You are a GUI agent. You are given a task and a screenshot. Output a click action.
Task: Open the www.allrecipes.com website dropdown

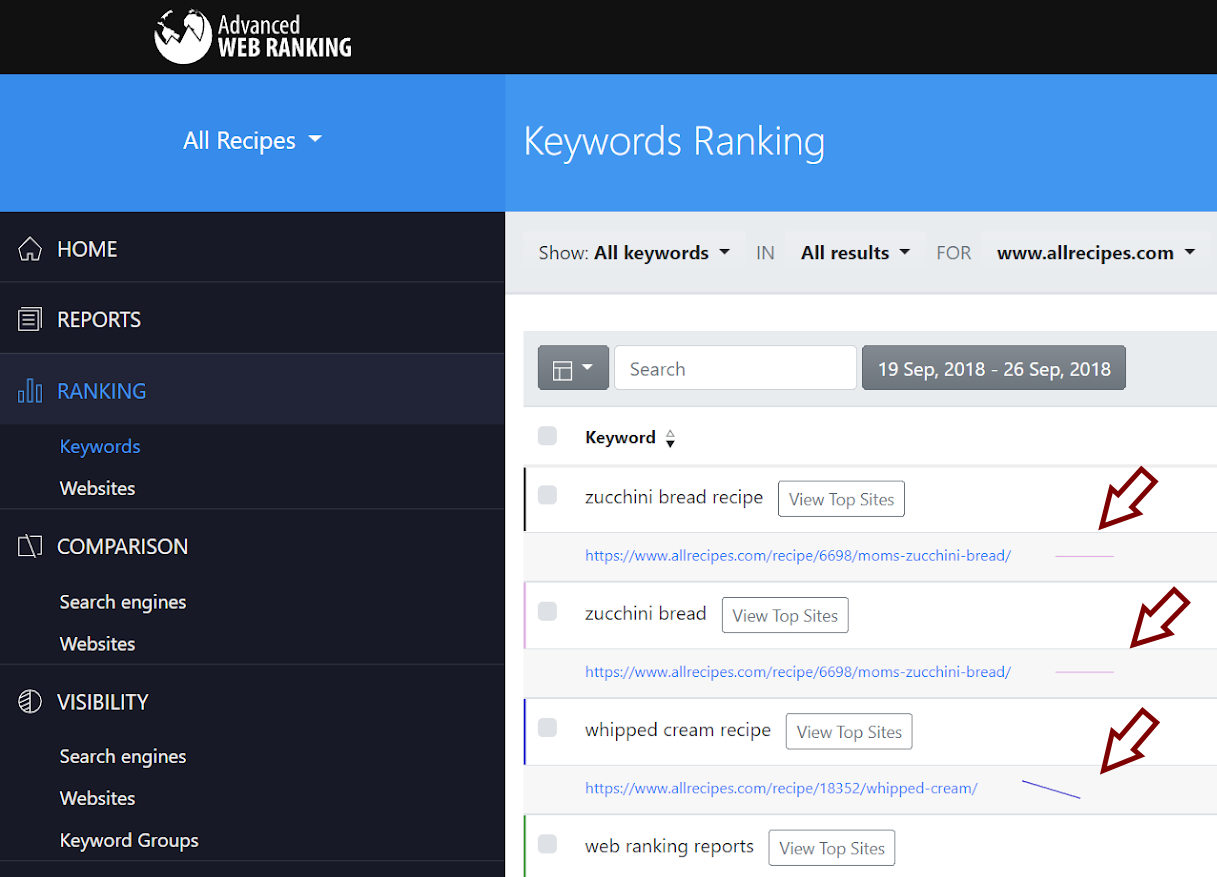click(x=1096, y=253)
